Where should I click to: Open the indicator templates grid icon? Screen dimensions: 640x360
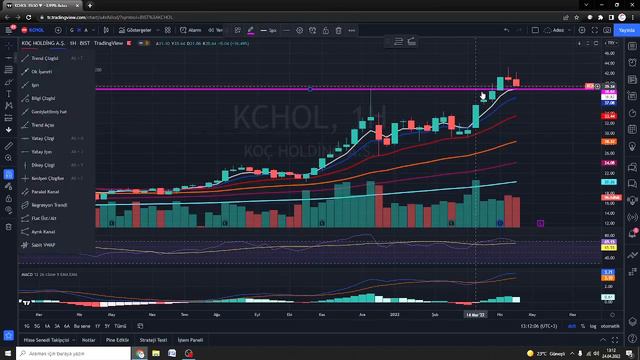[168, 30]
